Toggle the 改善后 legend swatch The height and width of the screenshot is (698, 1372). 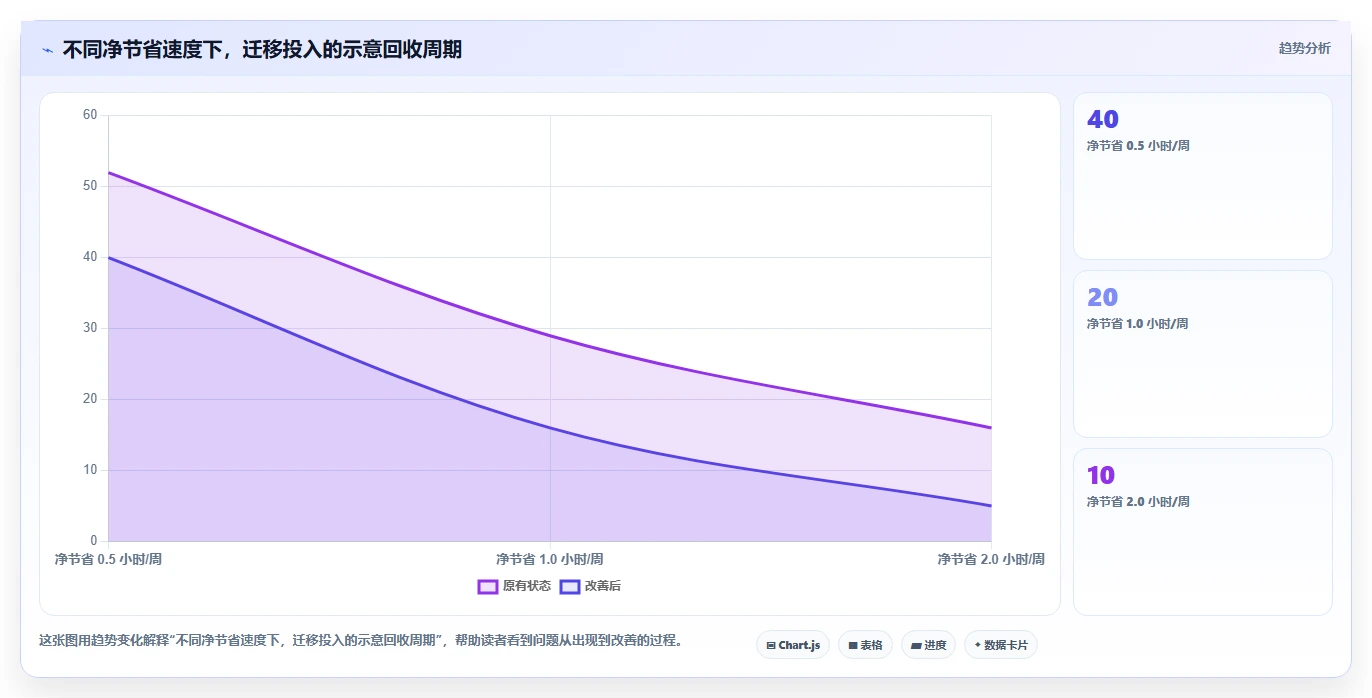tap(570, 586)
